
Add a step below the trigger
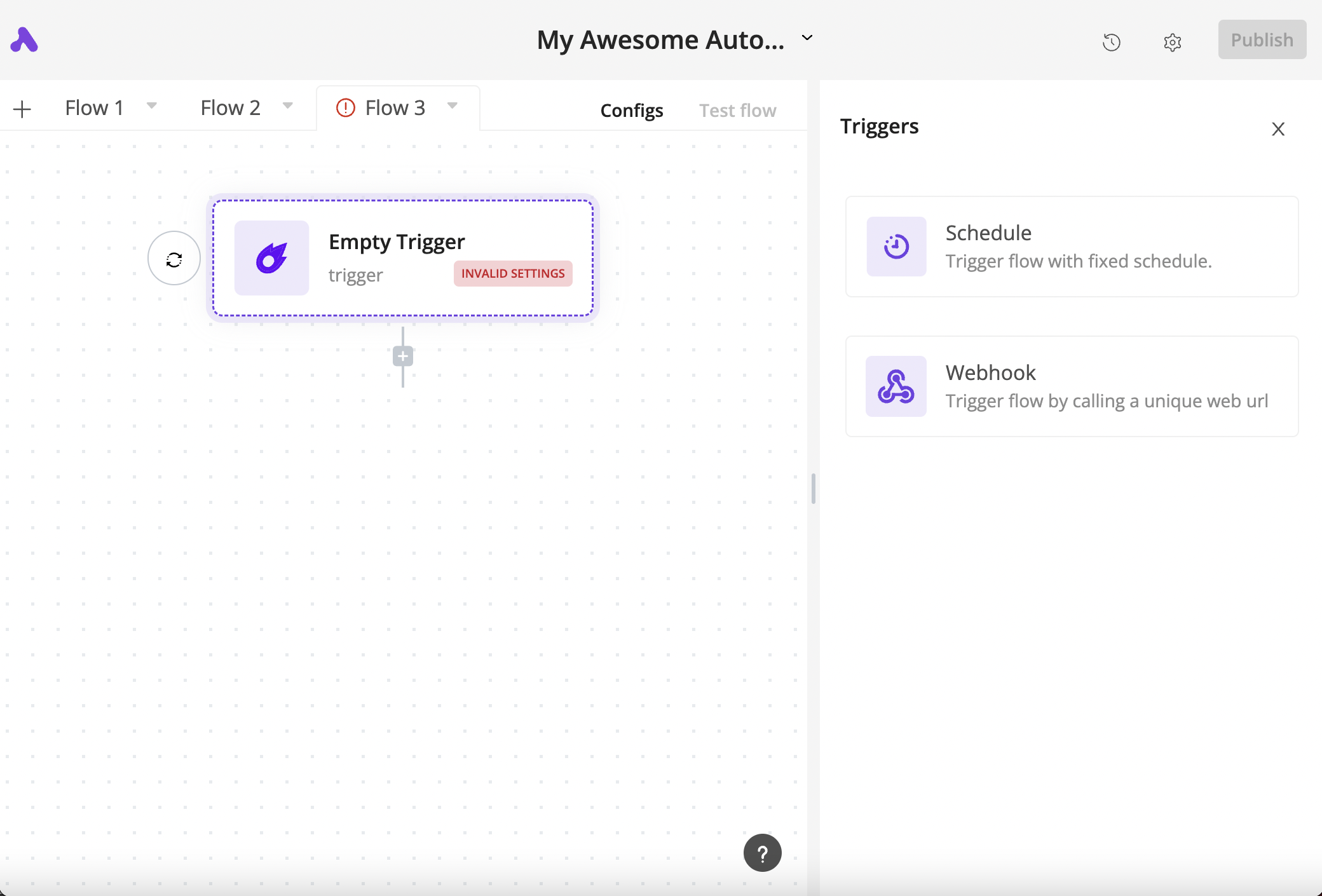(403, 356)
